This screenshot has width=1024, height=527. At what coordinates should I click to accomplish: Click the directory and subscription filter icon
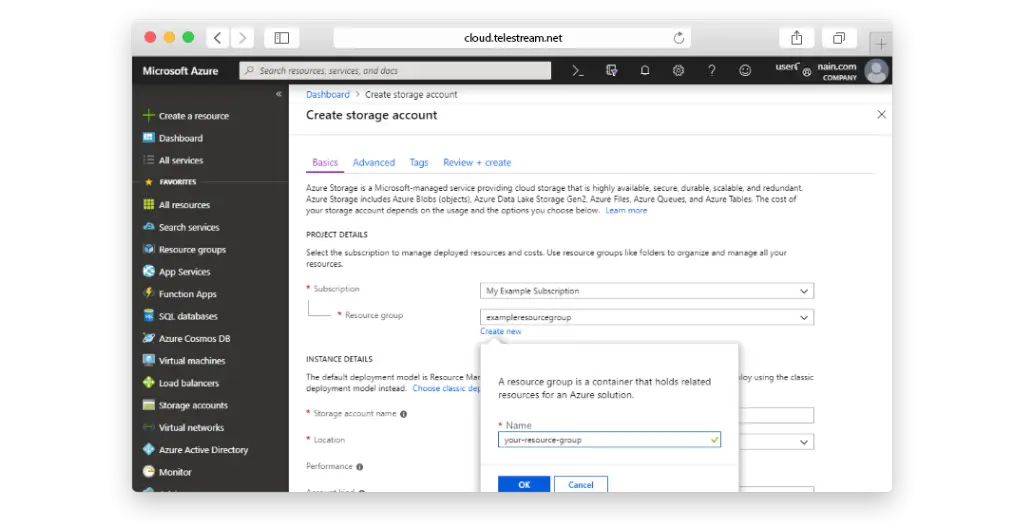pyautogui.click(x=612, y=71)
